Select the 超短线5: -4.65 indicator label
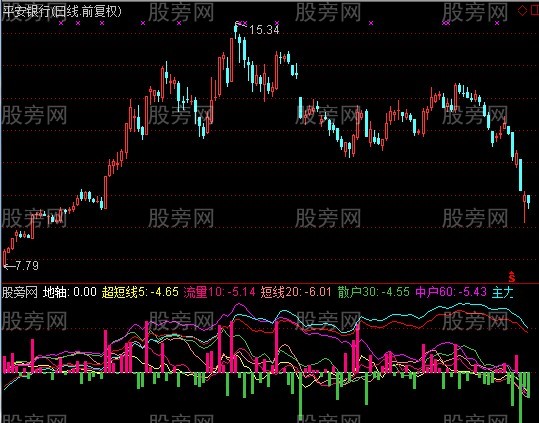539x423 pixels. [x=140, y=292]
